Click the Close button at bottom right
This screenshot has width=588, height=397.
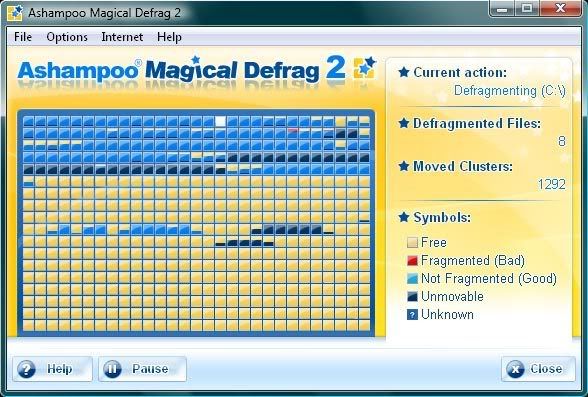538,369
